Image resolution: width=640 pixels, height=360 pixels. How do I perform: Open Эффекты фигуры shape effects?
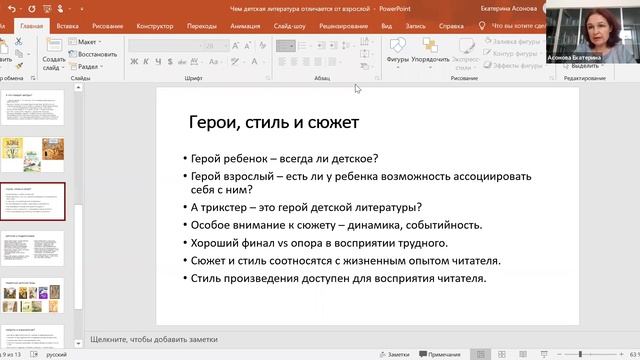tap(513, 65)
